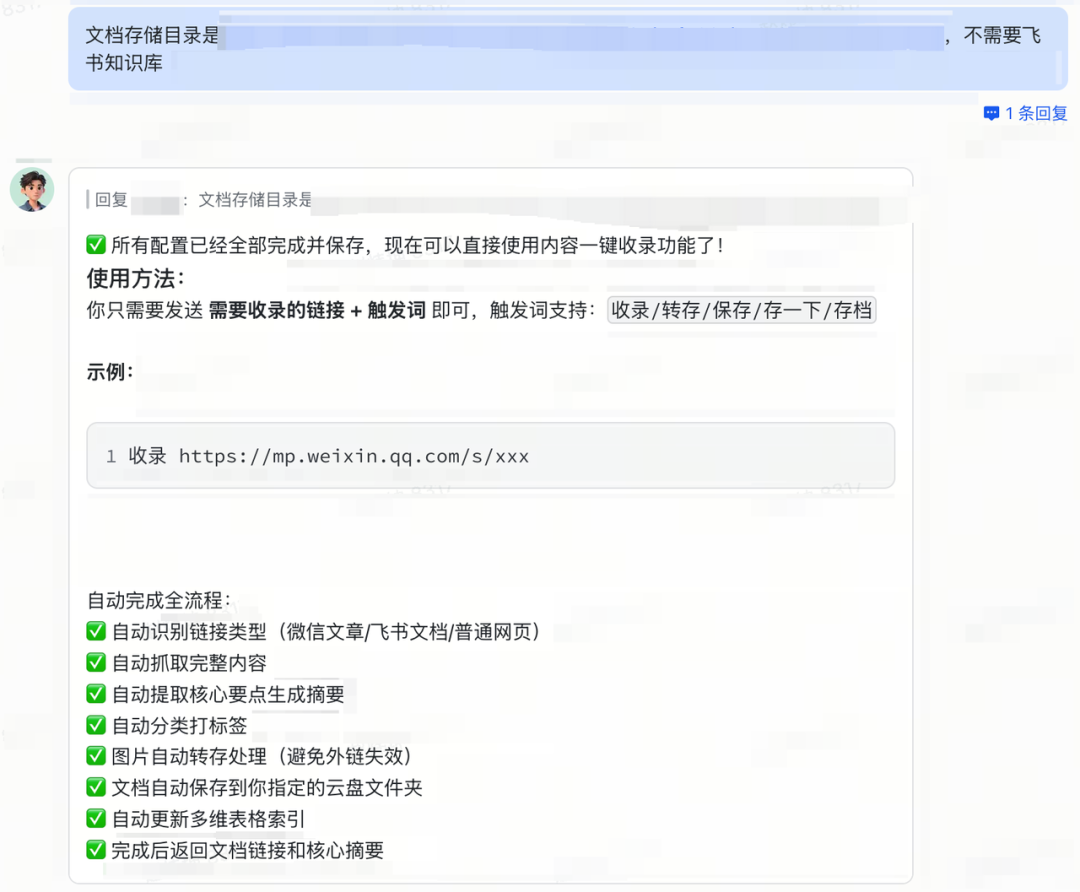The height and width of the screenshot is (892, 1080).
Task: Click the reply comment bubble icon
Action: pyautogui.click(x=991, y=114)
